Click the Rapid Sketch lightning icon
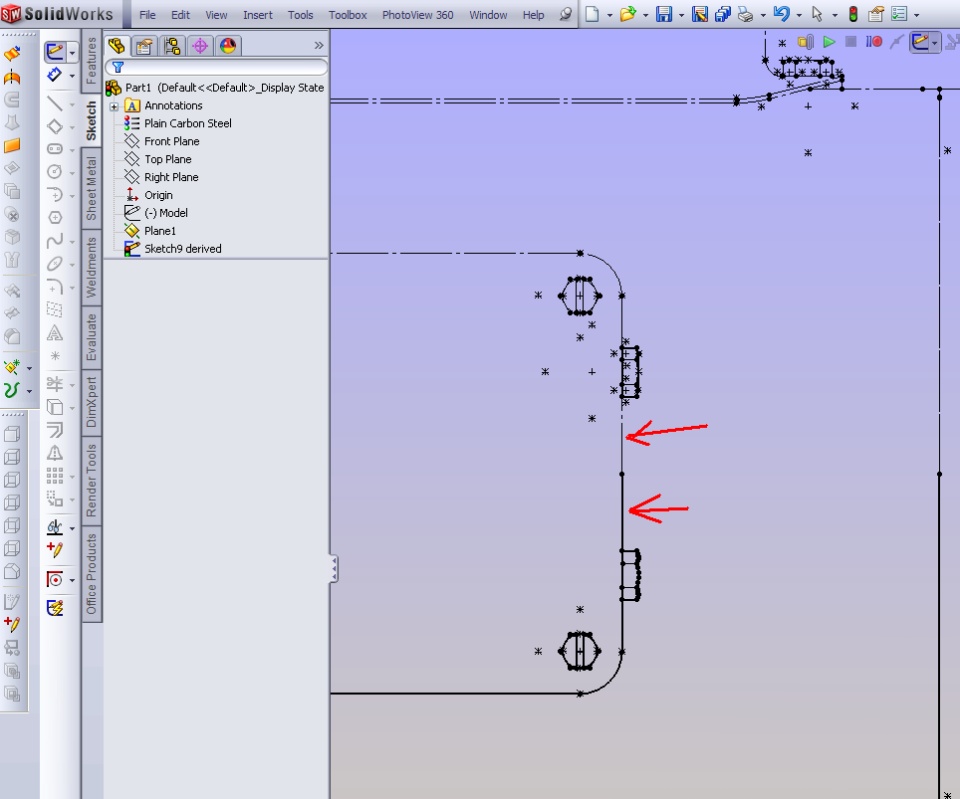This screenshot has height=799, width=960. tap(55, 608)
